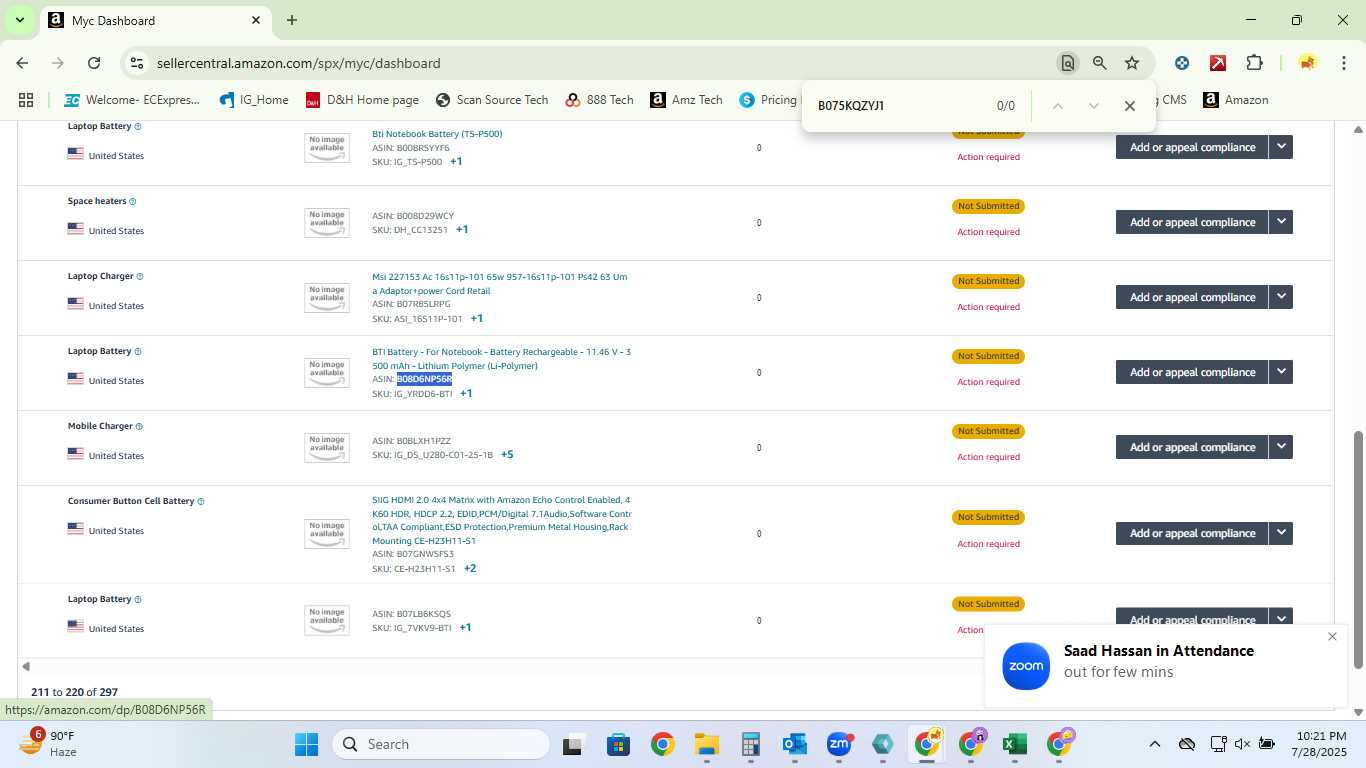The image size is (1366, 768).
Task: Open the Amz Tech bookmark
Action: point(686,100)
